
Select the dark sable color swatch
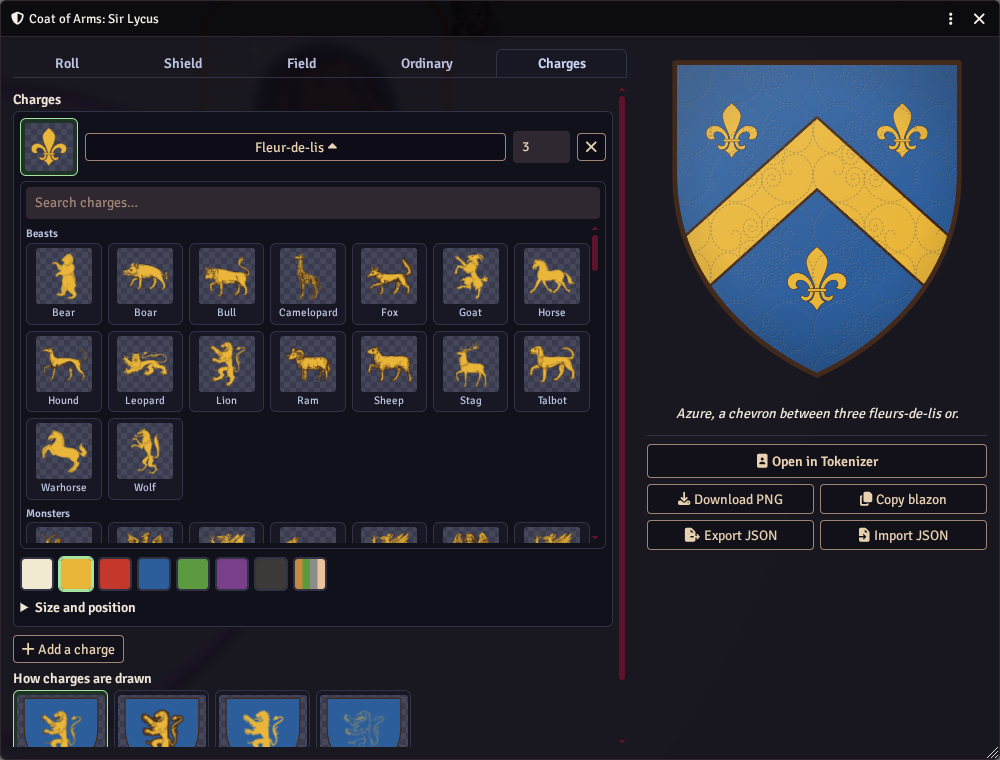click(270, 573)
